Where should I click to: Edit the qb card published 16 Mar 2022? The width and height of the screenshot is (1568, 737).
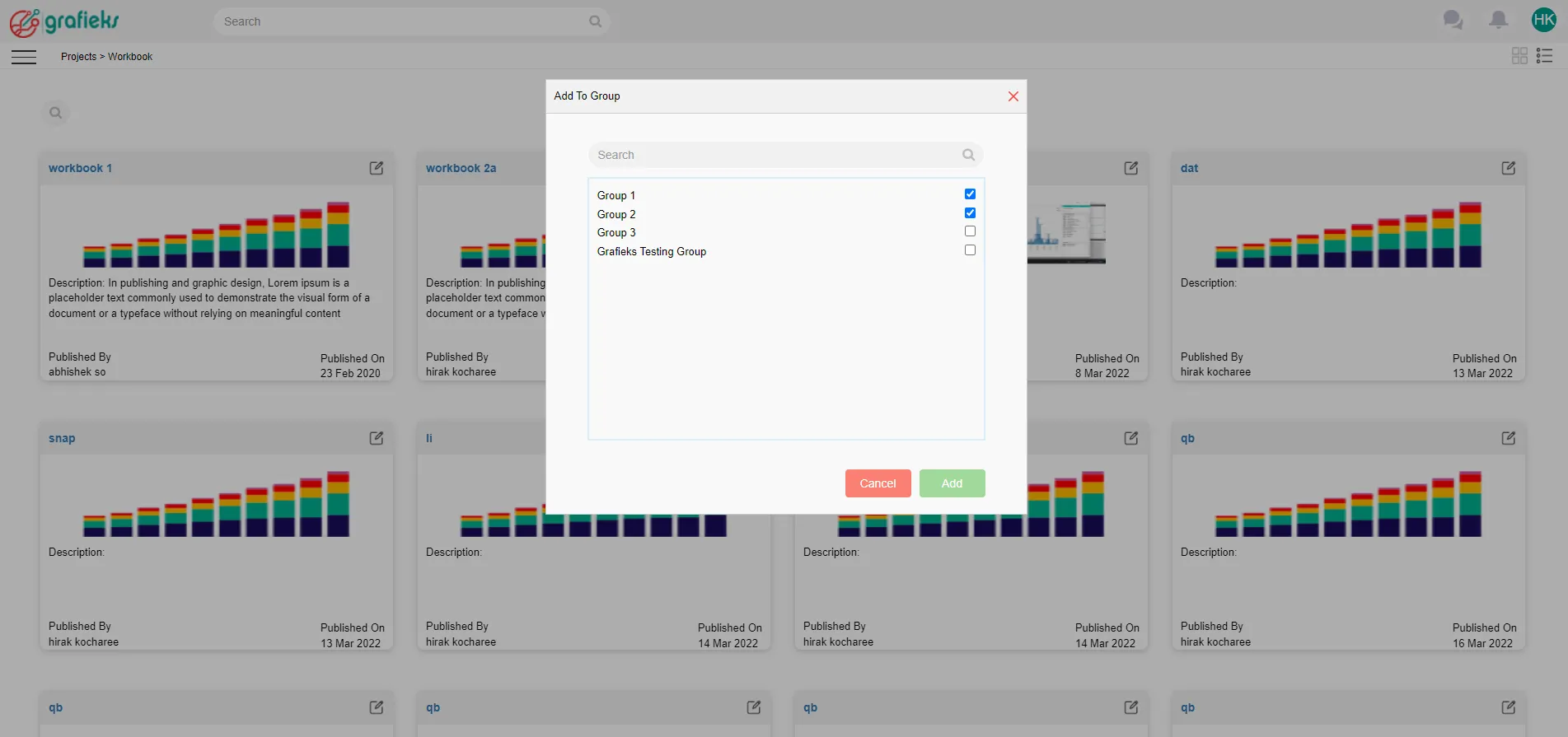(x=1509, y=438)
